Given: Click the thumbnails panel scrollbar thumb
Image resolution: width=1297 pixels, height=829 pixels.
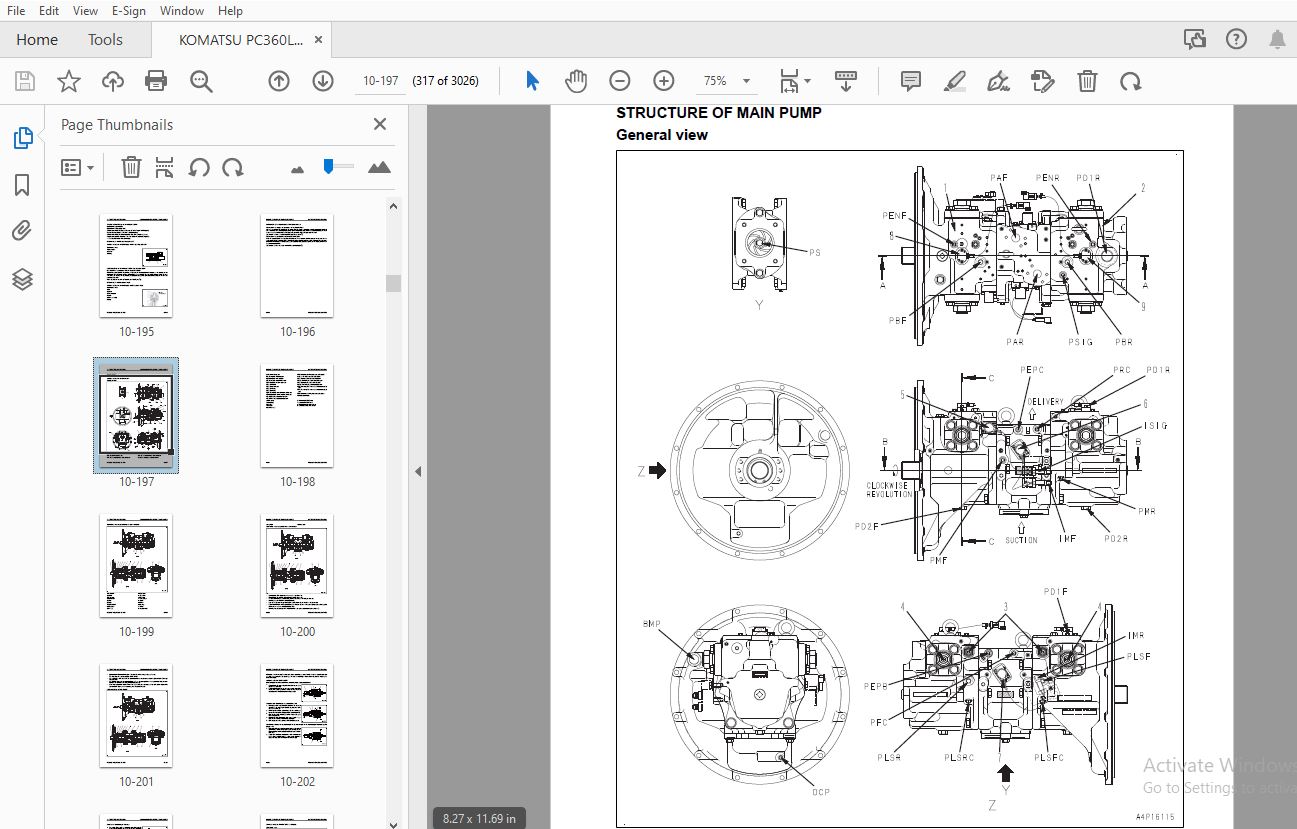Looking at the screenshot, I should 393,283.
